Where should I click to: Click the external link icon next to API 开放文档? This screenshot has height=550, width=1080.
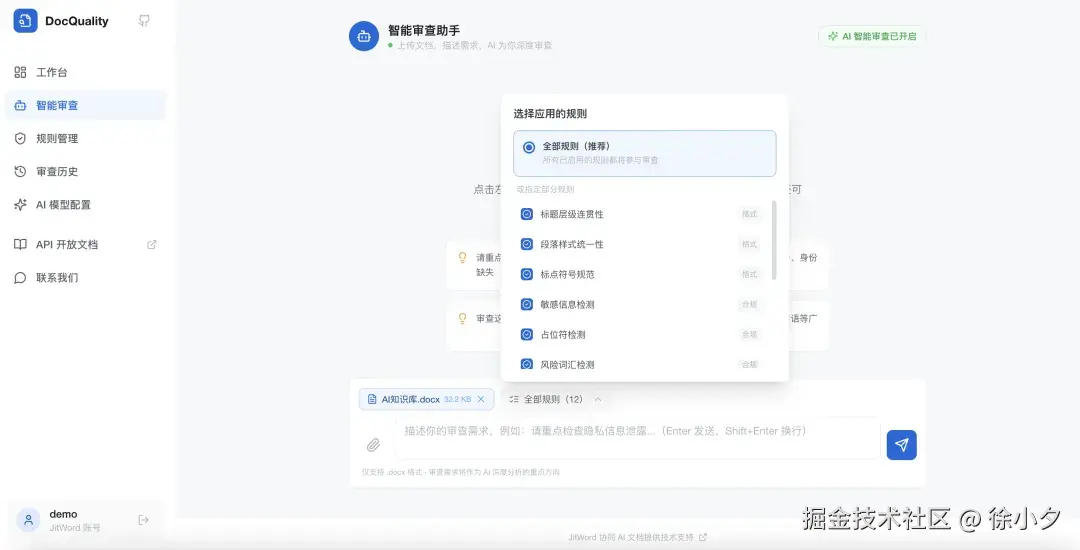click(x=152, y=244)
